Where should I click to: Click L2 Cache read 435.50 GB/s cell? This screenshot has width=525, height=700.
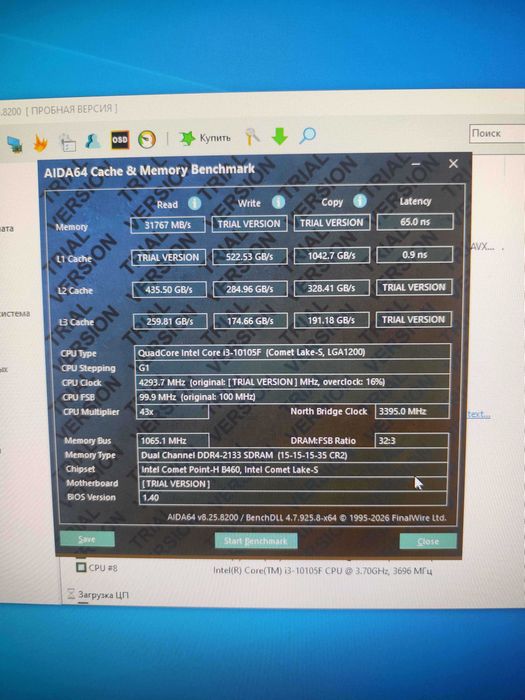pyautogui.click(x=169, y=289)
